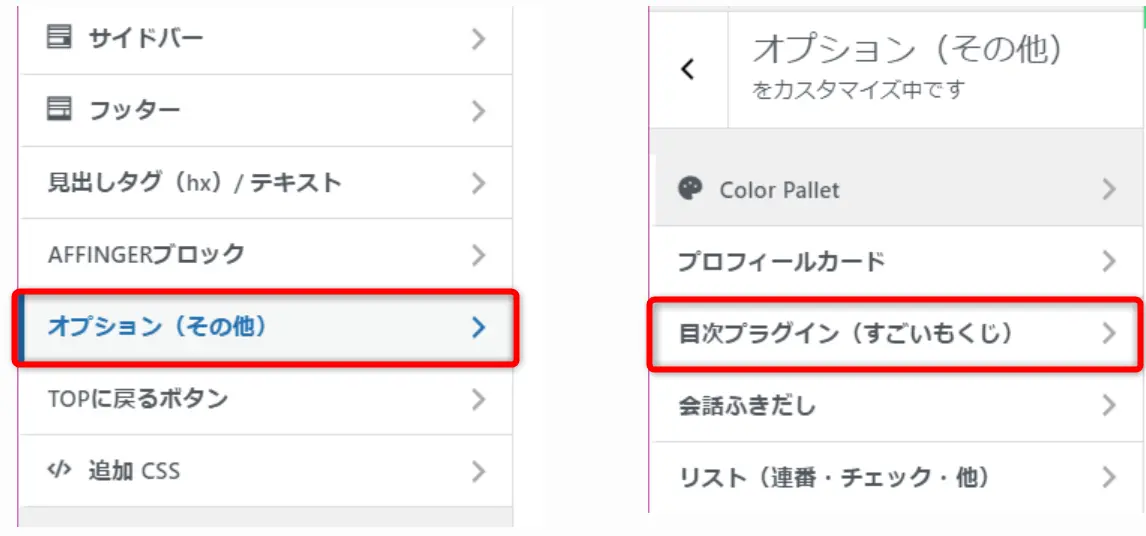The image size is (1146, 536).
Task: Click the palette icon beside Color Pallet
Action: pyautogui.click(x=690, y=189)
